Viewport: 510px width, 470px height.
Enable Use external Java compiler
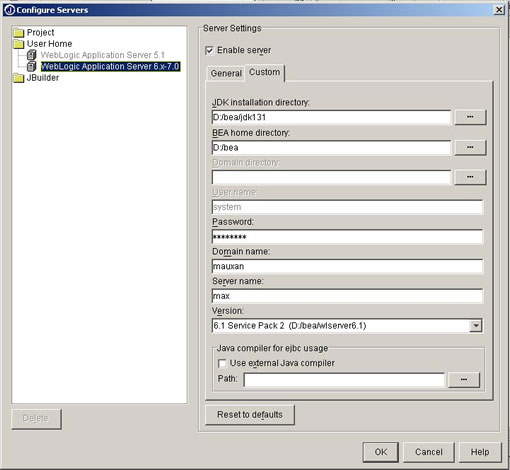222,363
